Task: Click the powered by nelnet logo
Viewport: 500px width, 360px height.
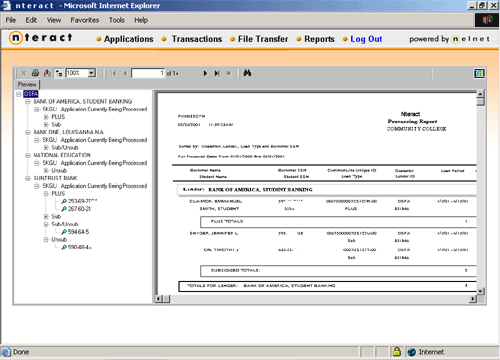Action: [449, 39]
